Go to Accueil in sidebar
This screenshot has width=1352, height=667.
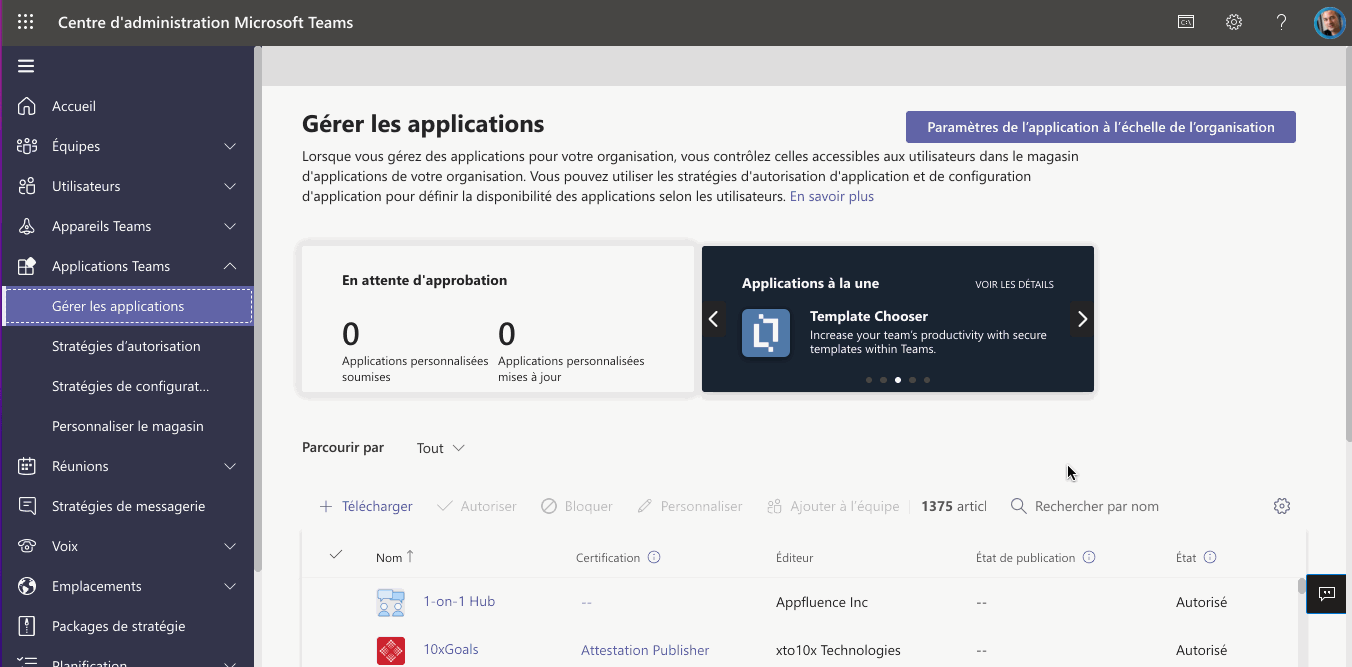[x=74, y=106]
